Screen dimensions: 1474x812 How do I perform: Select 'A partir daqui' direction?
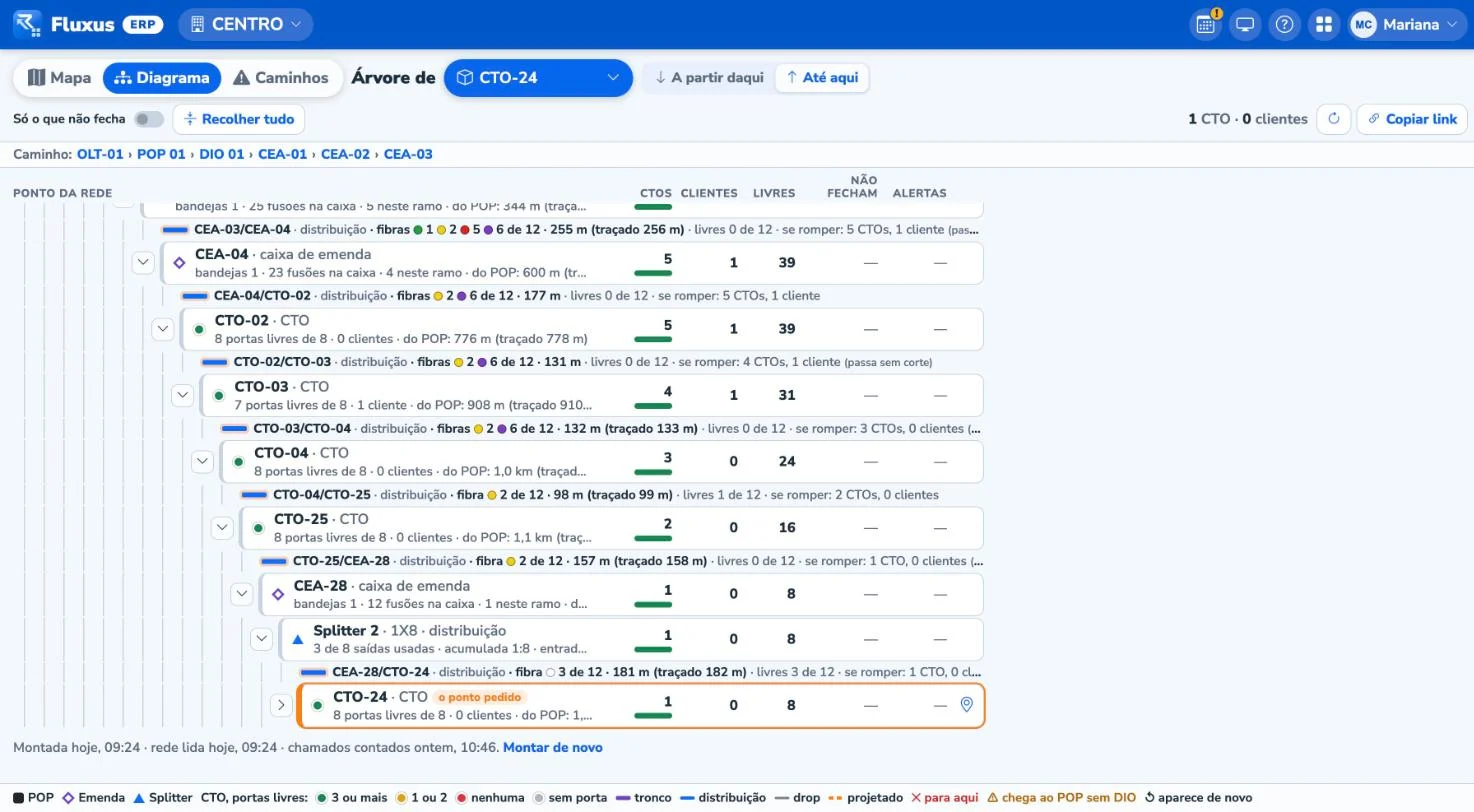709,78
